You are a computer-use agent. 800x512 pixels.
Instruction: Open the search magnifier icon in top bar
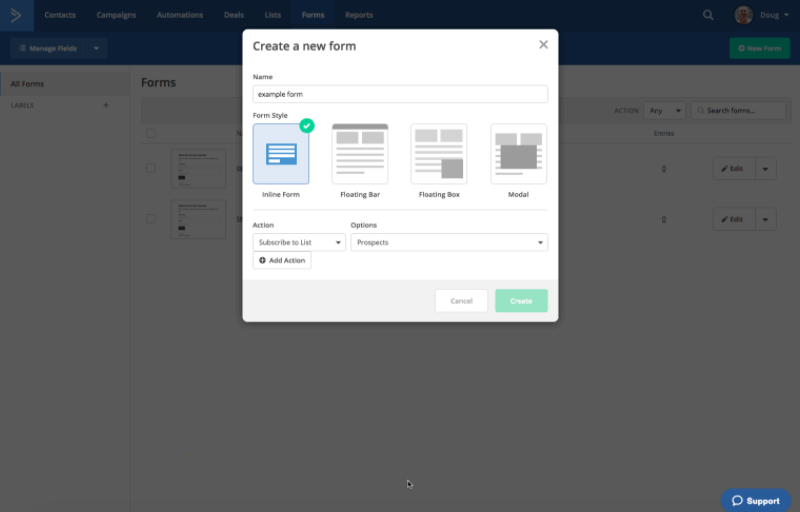708,15
